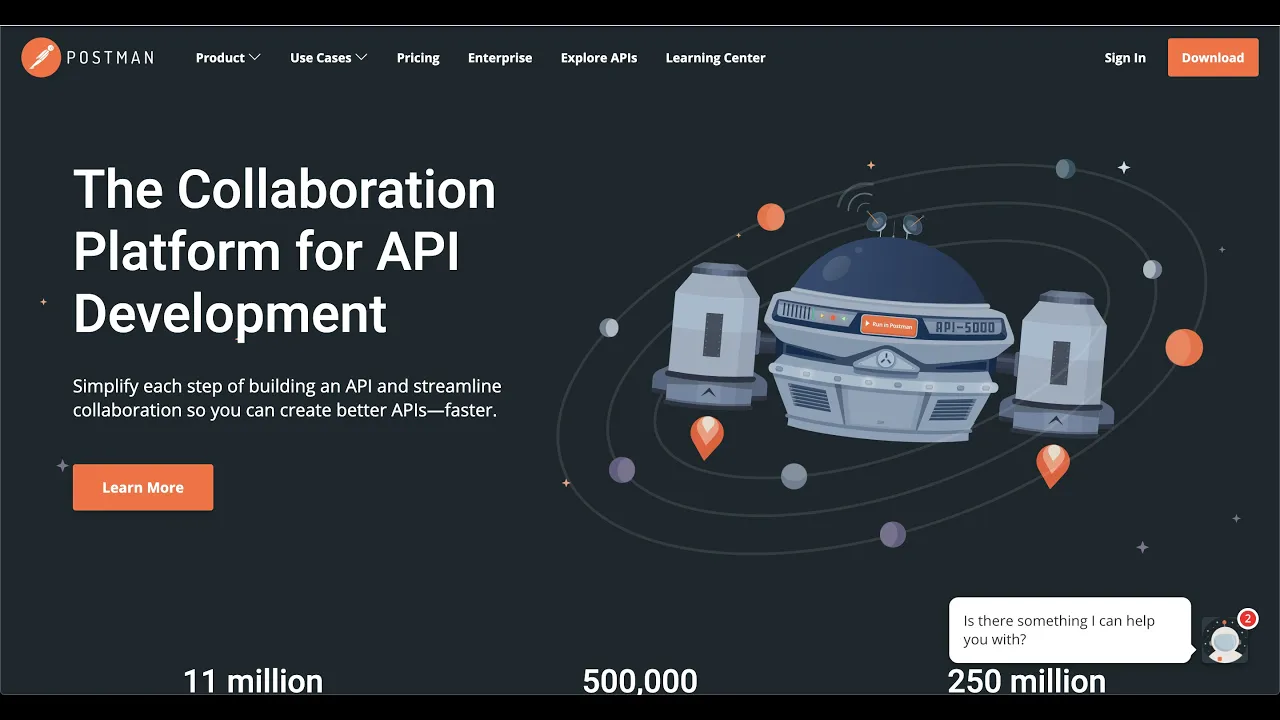This screenshot has height=720, width=1280.
Task: Click the API-5000 label on spaceship
Action: (965, 327)
